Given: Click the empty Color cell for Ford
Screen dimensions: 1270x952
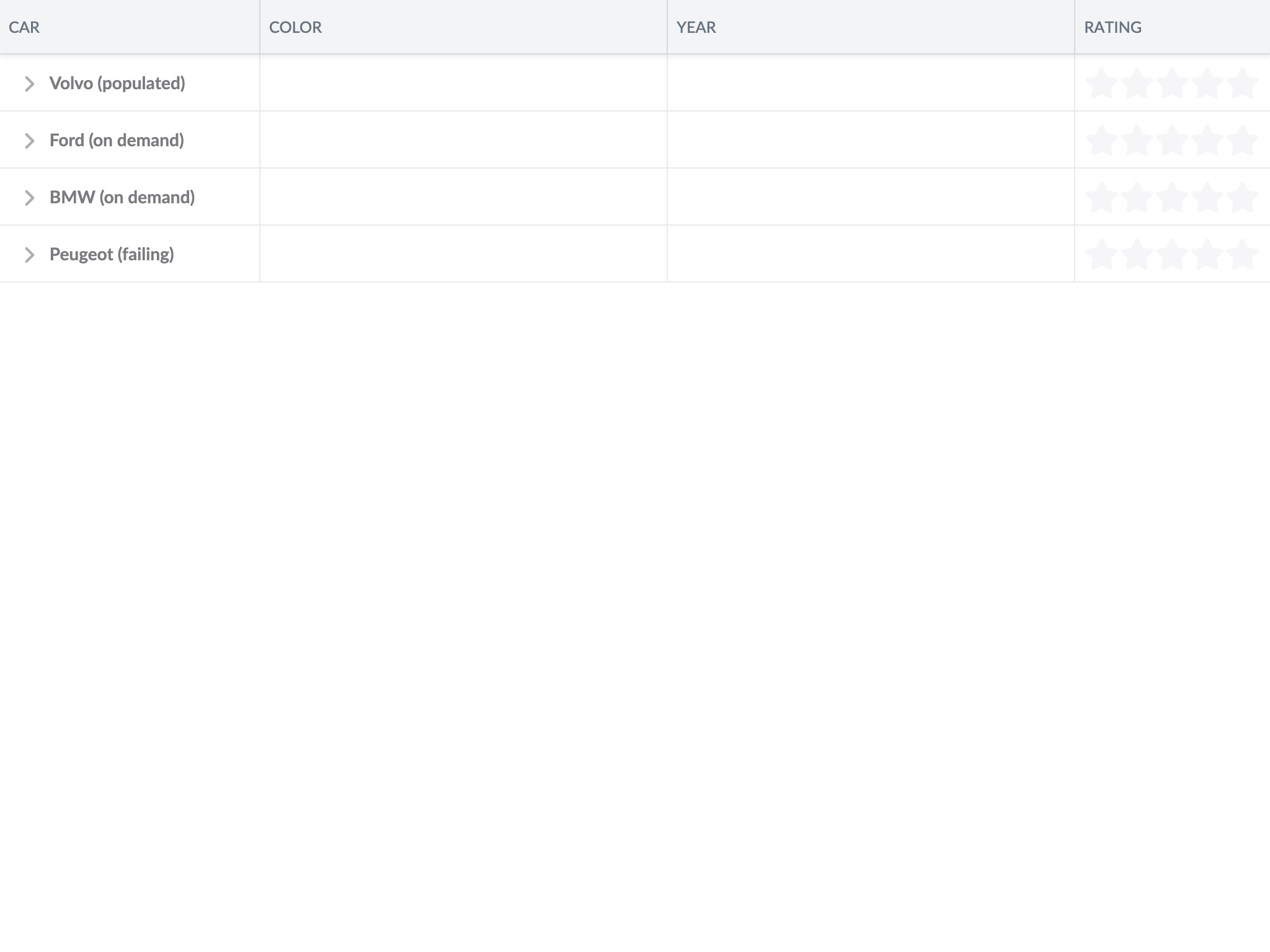Looking at the screenshot, I should pyautogui.click(x=463, y=140).
